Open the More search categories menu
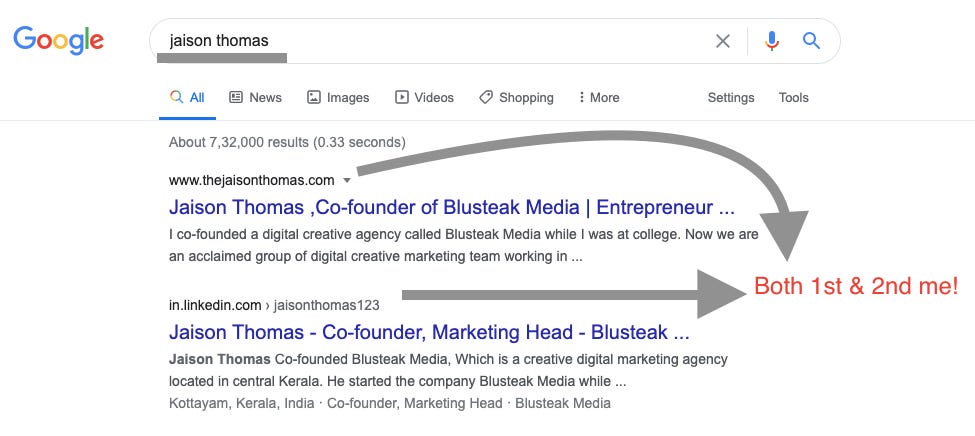The width and height of the screenshot is (975, 436). (x=599, y=98)
